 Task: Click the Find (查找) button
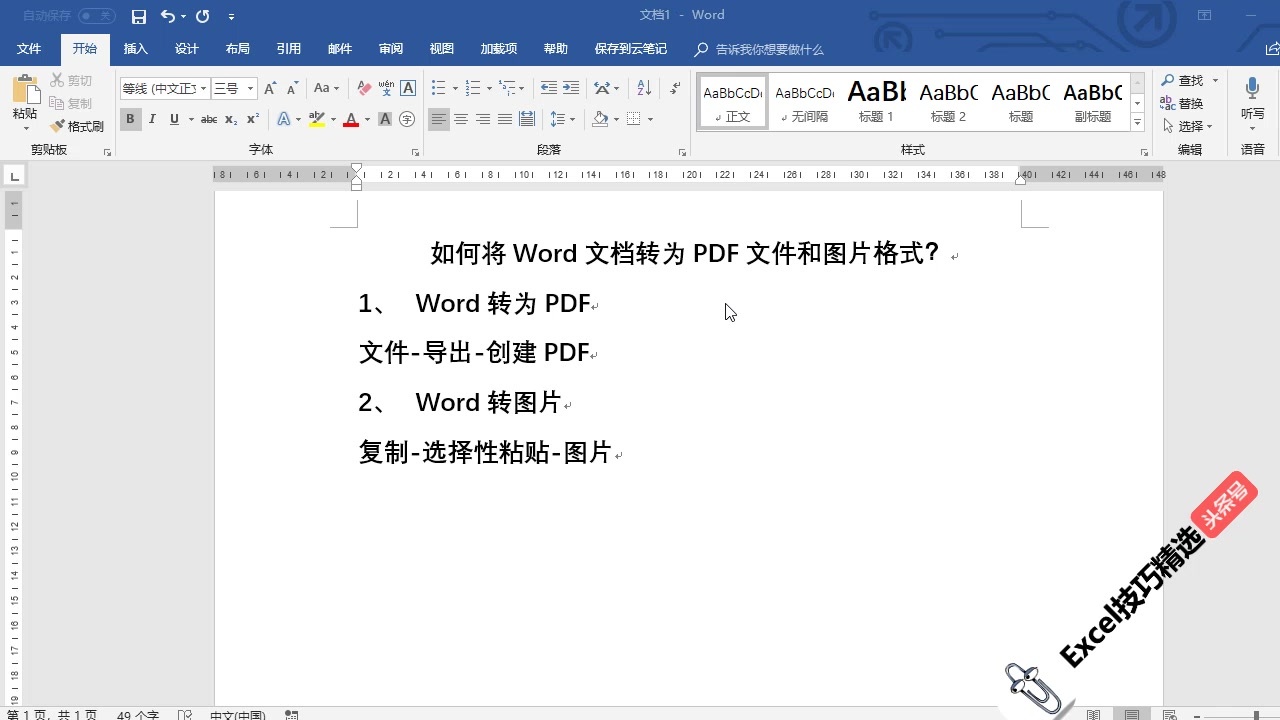pos(1182,81)
